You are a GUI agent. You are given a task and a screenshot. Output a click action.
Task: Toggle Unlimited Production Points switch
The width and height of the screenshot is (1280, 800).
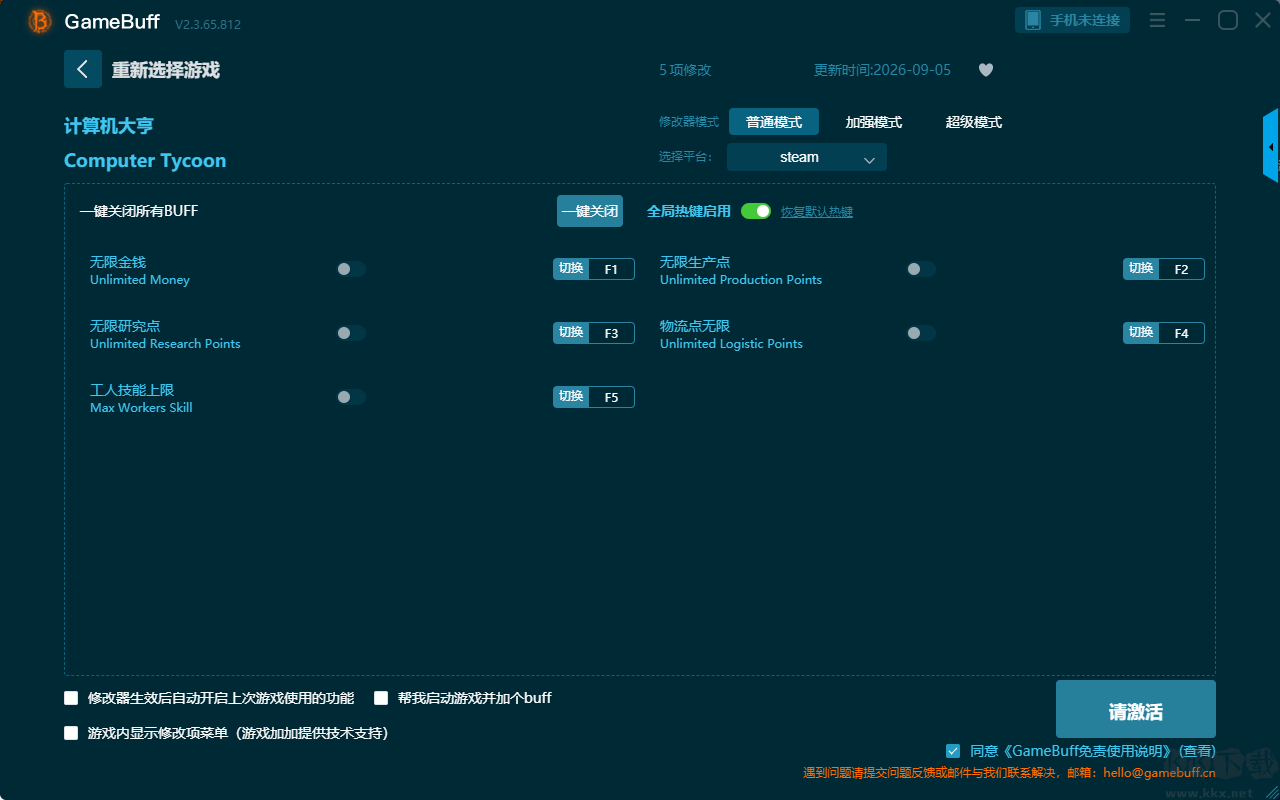pos(921,269)
